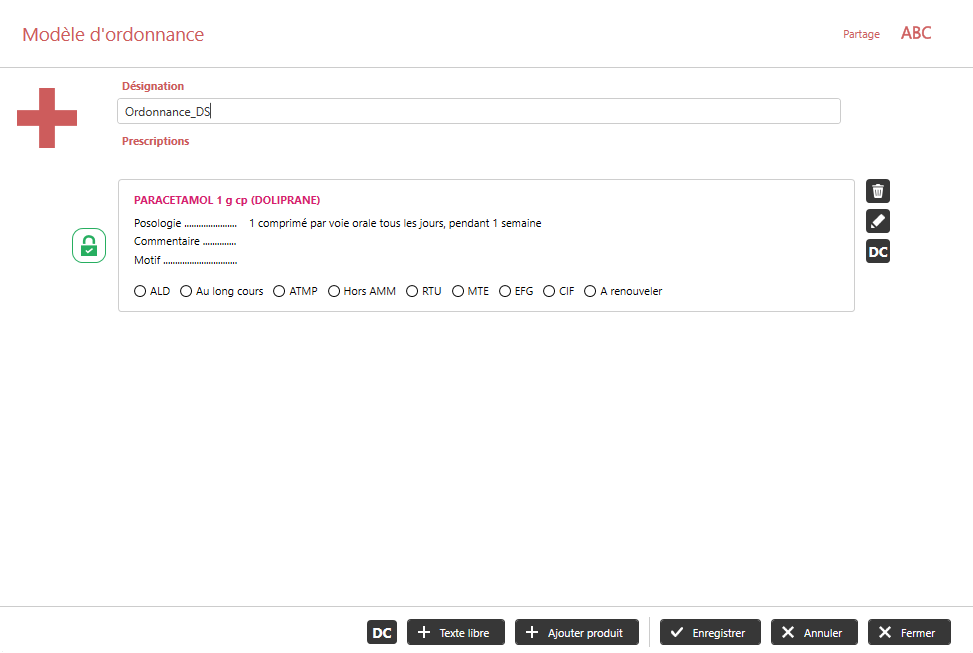Click the red cross medical icon
The width and height of the screenshot is (973, 653).
coord(47,118)
